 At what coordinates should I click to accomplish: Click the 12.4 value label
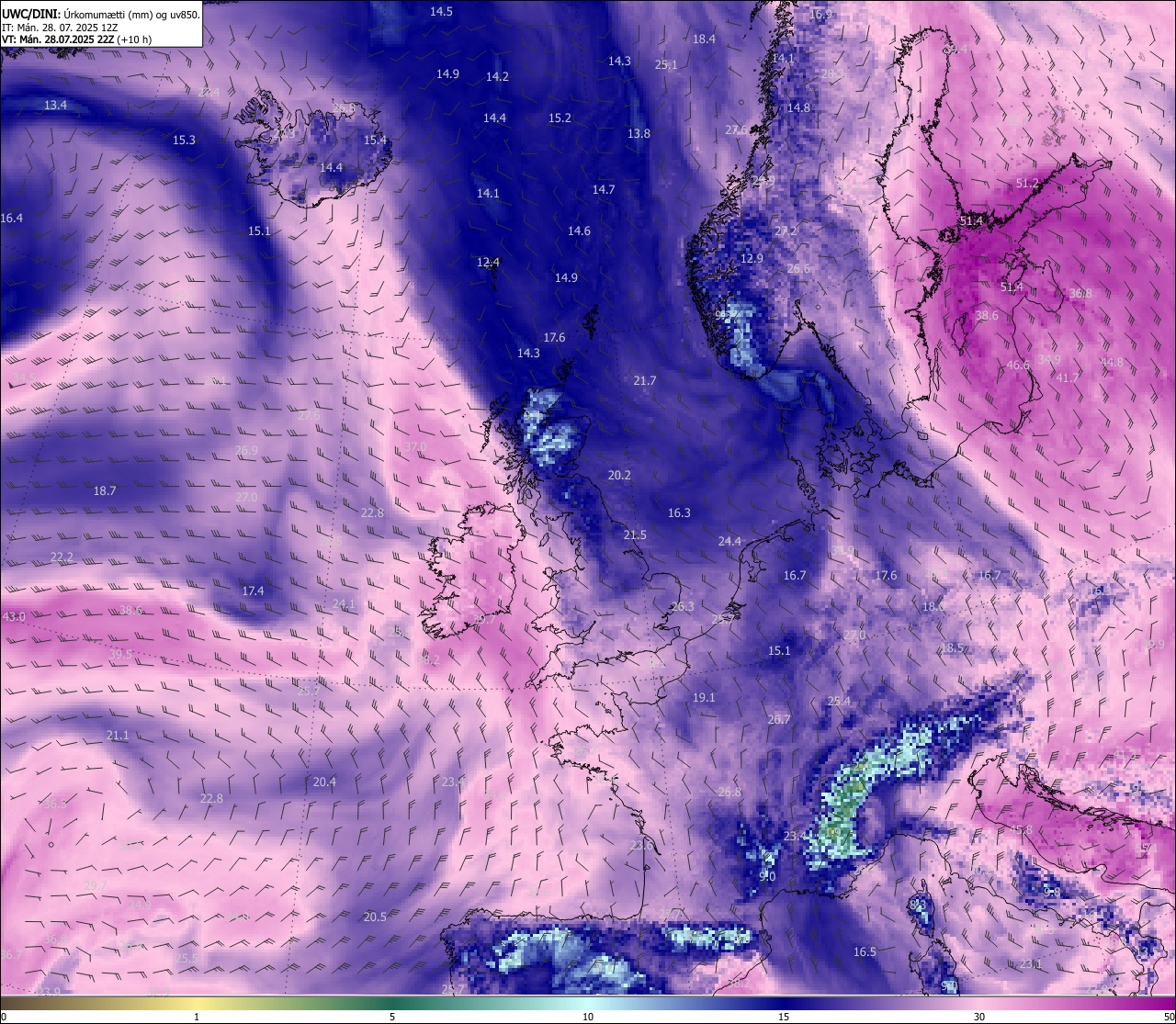[x=488, y=263]
